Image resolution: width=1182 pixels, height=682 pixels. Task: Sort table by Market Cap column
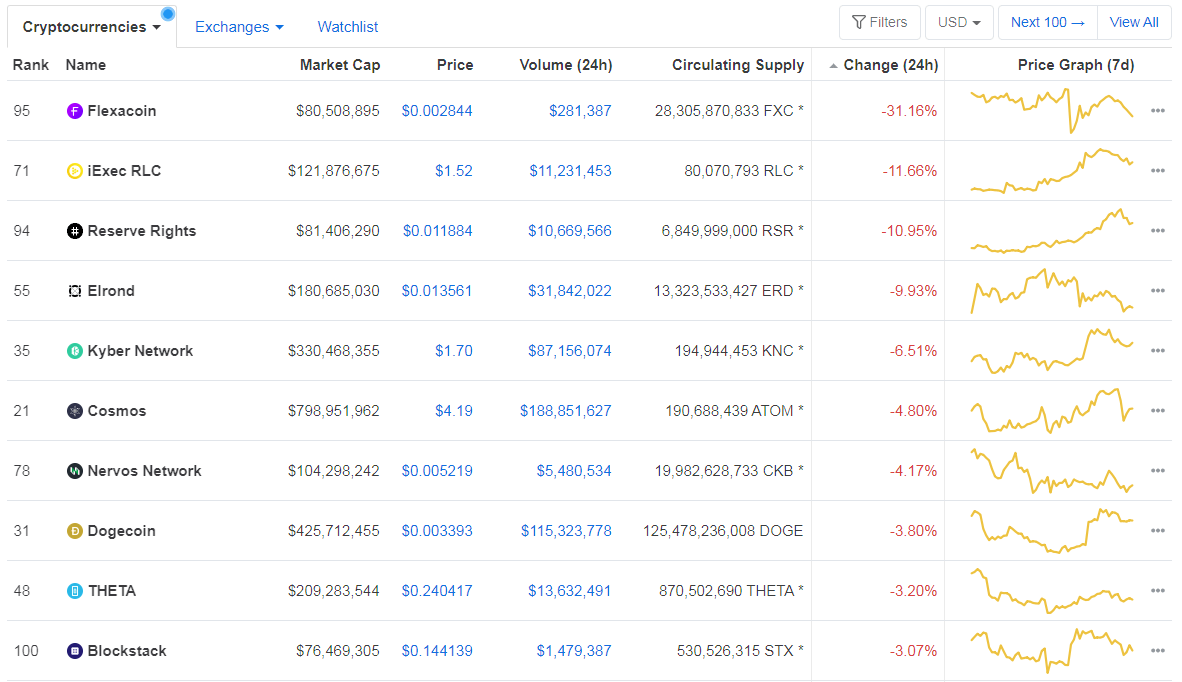click(340, 65)
